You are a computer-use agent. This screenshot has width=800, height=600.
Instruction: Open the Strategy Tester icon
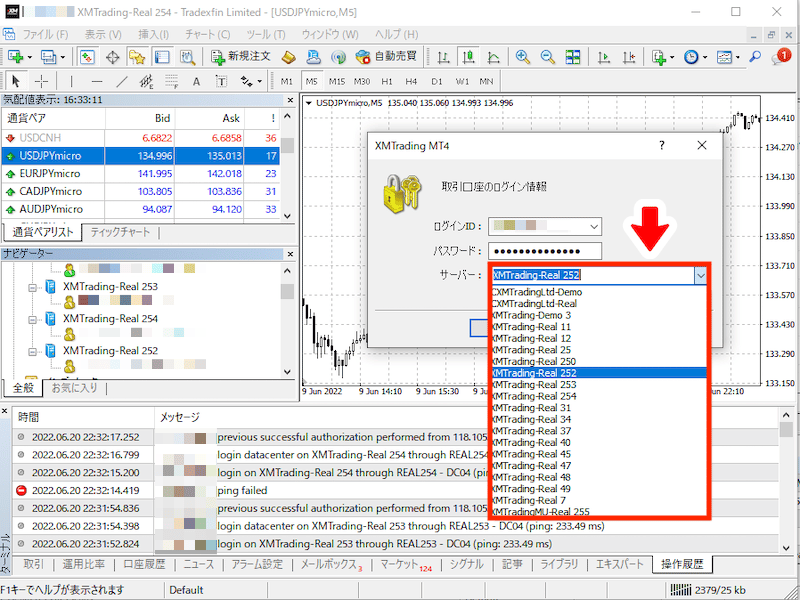click(x=187, y=57)
